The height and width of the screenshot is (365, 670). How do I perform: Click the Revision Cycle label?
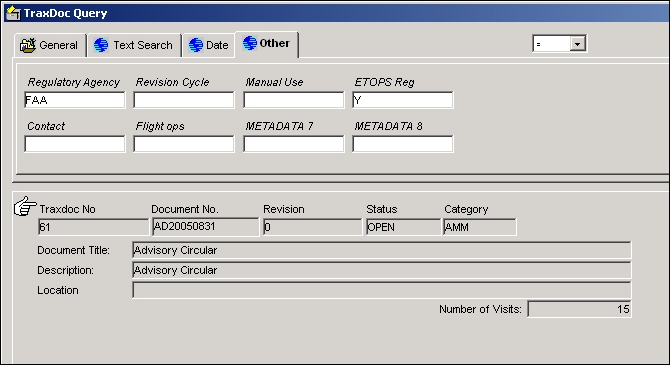point(172,82)
